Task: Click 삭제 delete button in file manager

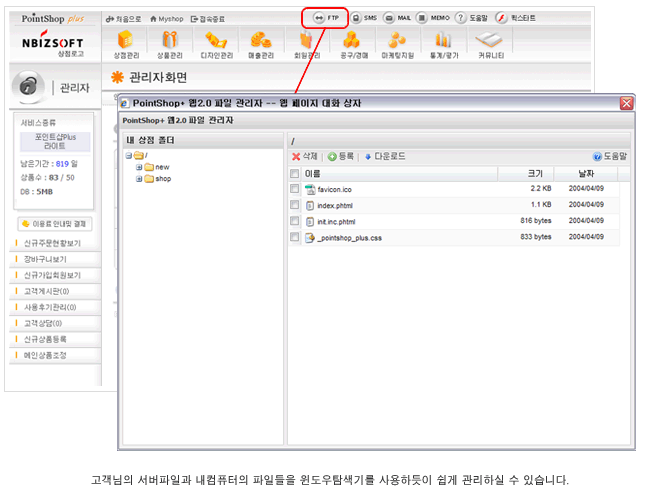Action: [305, 157]
